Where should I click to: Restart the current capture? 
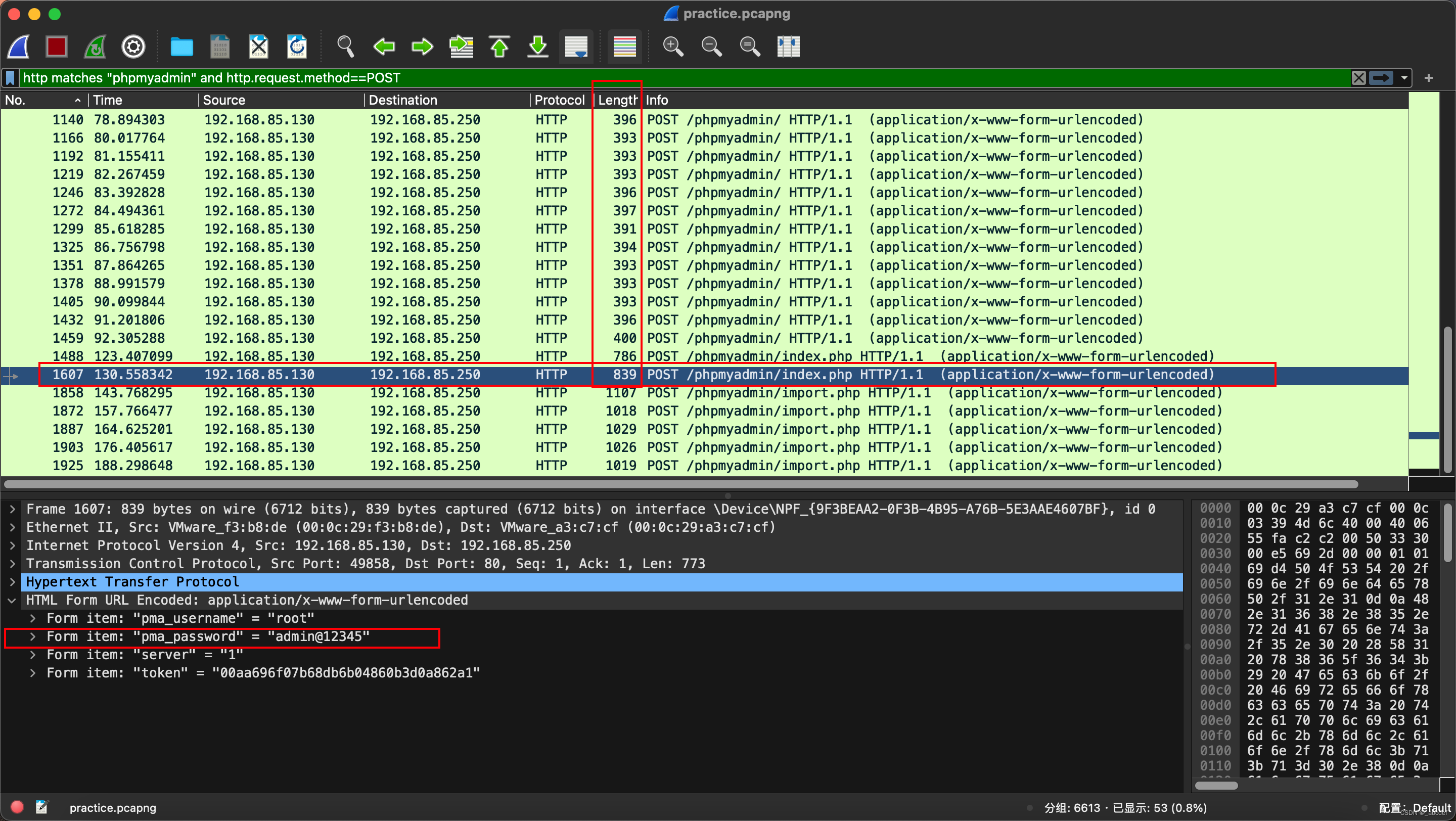(x=95, y=47)
